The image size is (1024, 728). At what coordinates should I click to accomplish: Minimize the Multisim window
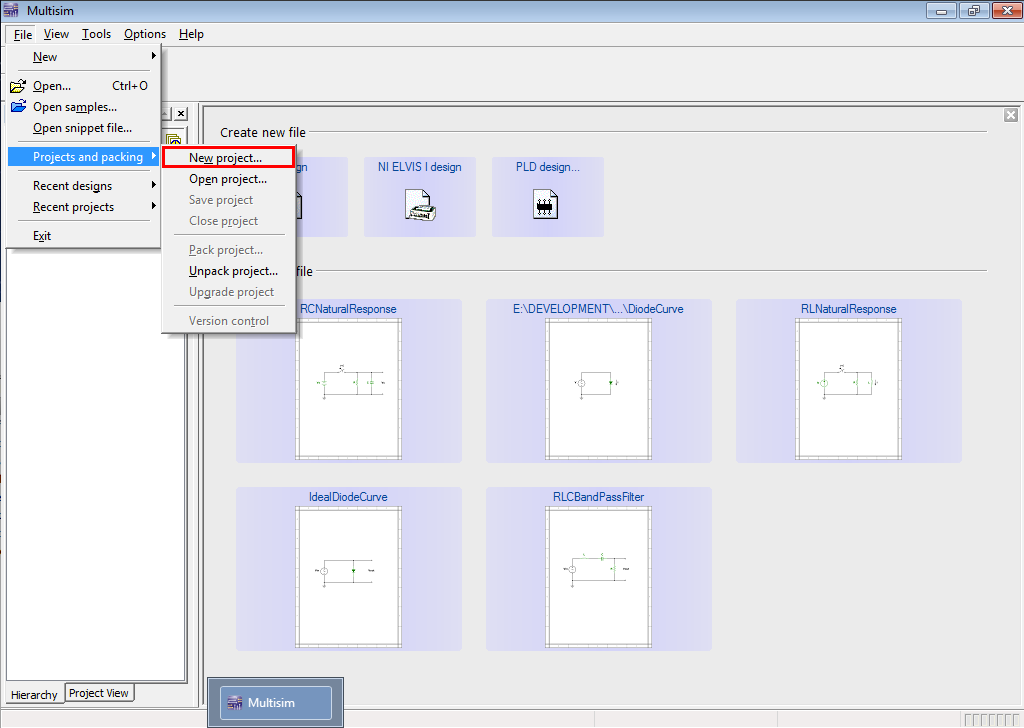click(x=941, y=10)
